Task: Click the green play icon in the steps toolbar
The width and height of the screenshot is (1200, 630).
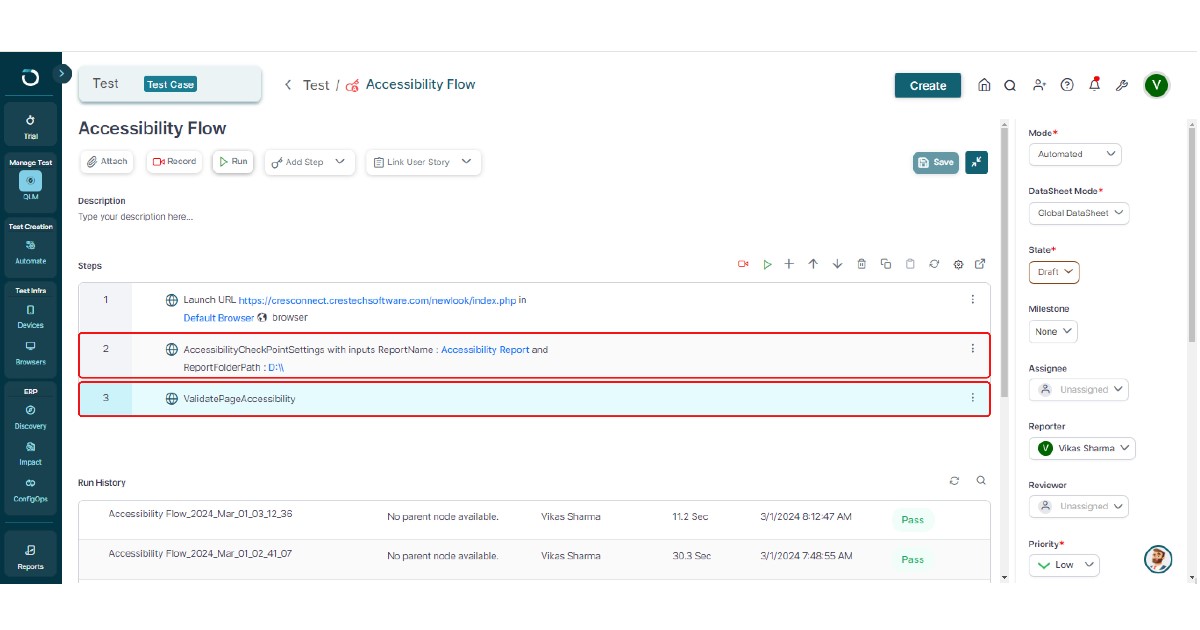Action: click(767, 264)
